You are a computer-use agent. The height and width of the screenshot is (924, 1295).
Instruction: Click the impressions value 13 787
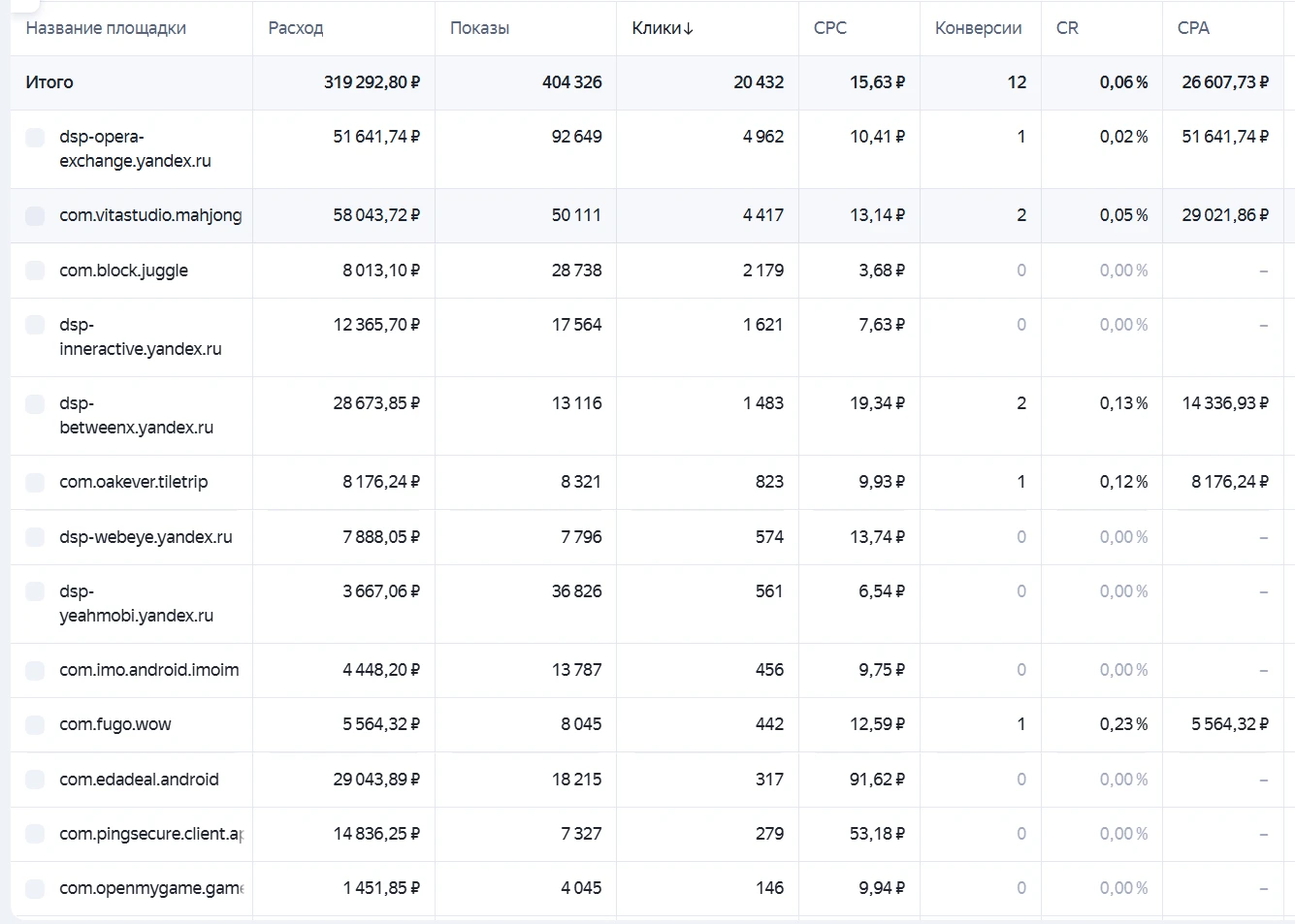coord(576,670)
